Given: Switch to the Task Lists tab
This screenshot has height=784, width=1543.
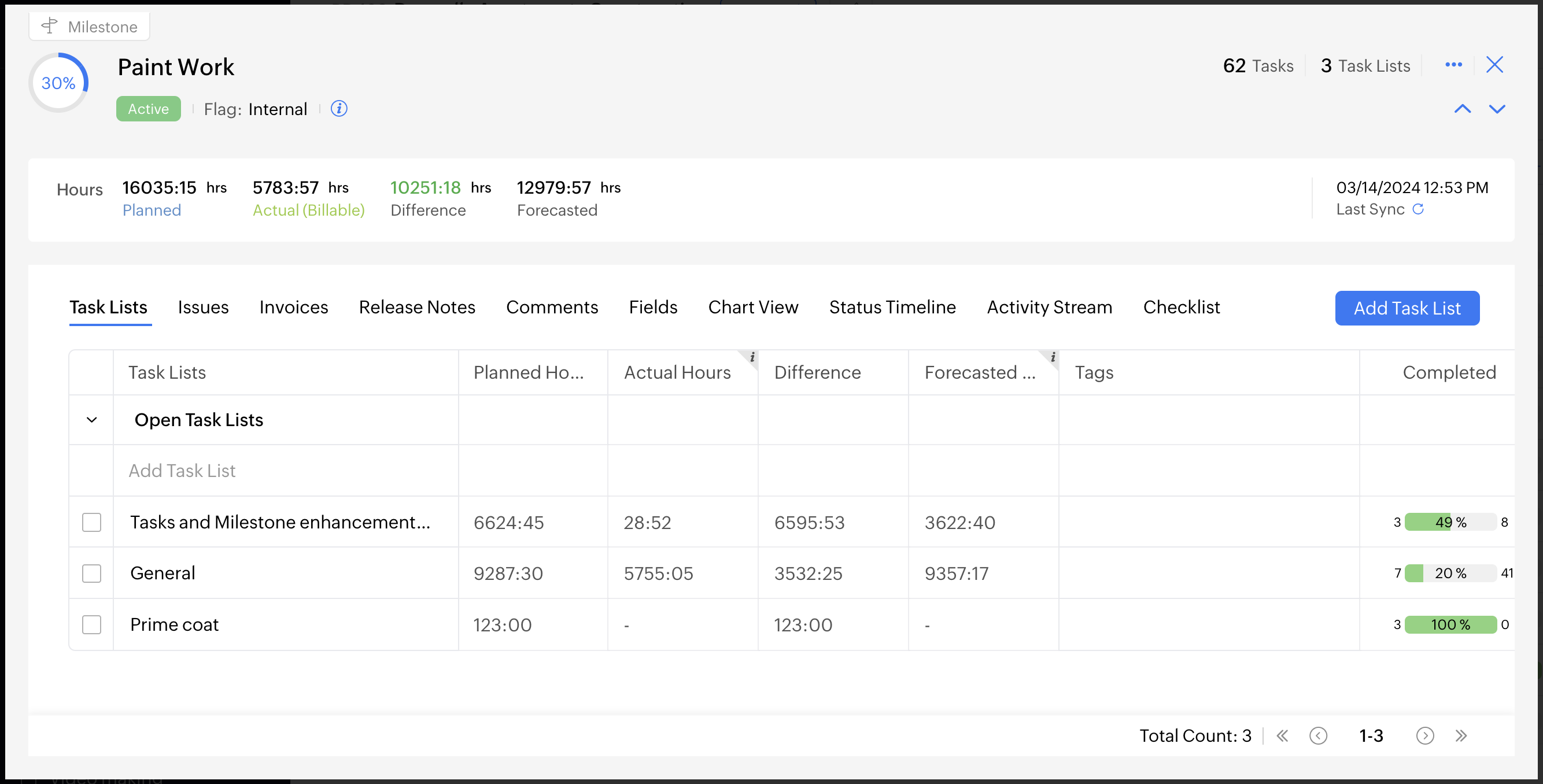Looking at the screenshot, I should [108, 307].
